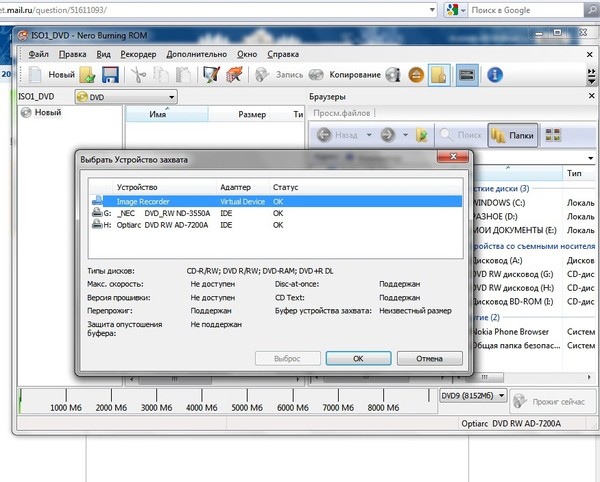Select МОИ ДОКУМЕНТЫ (E:) drive
Image resolution: width=600 pixels, height=482 pixels.
(x=515, y=230)
